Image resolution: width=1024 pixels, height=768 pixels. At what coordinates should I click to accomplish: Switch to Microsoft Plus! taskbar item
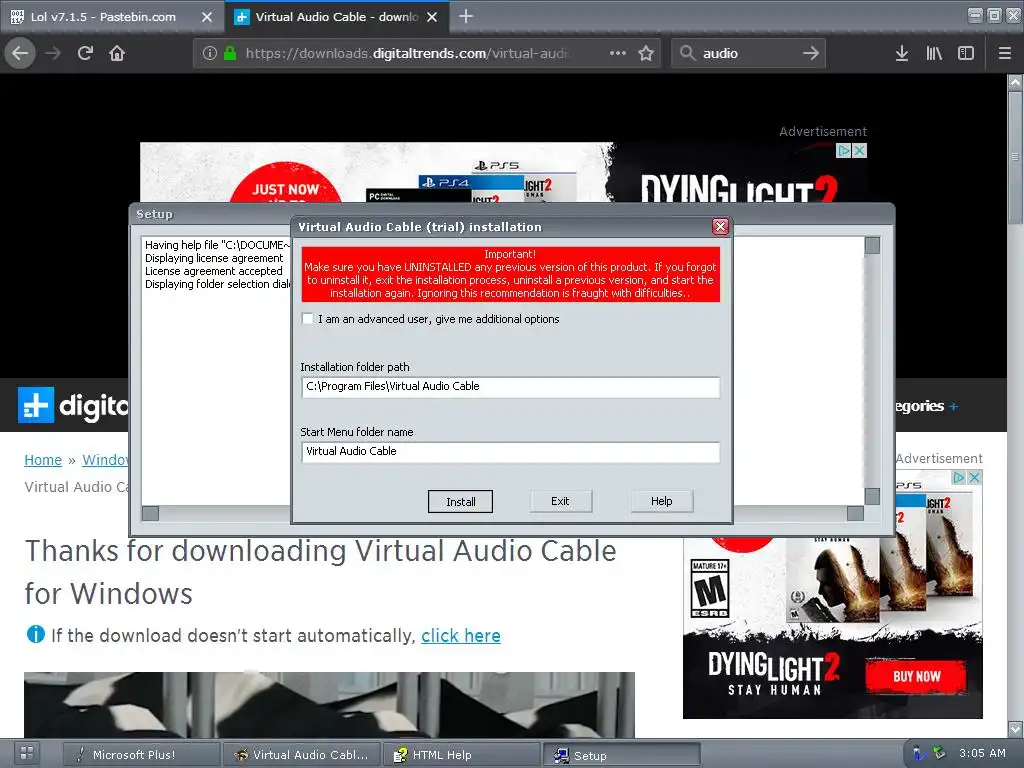click(141, 754)
